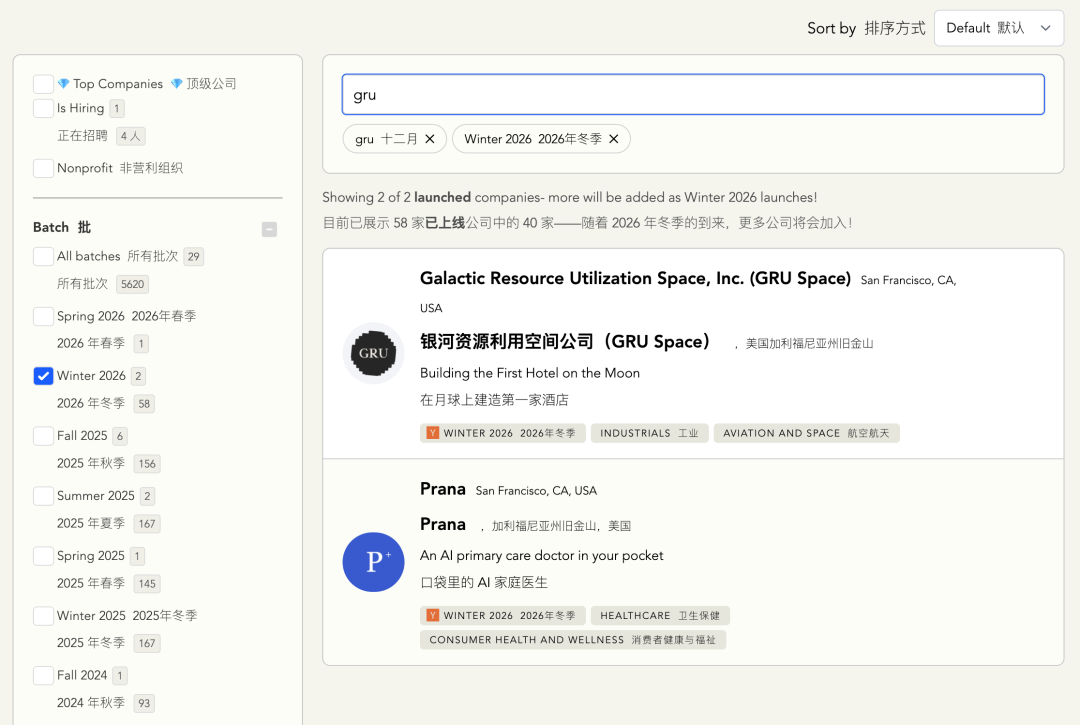The width and height of the screenshot is (1080, 725).
Task: Click the AVIATION AND SPACE tag
Action: point(806,433)
